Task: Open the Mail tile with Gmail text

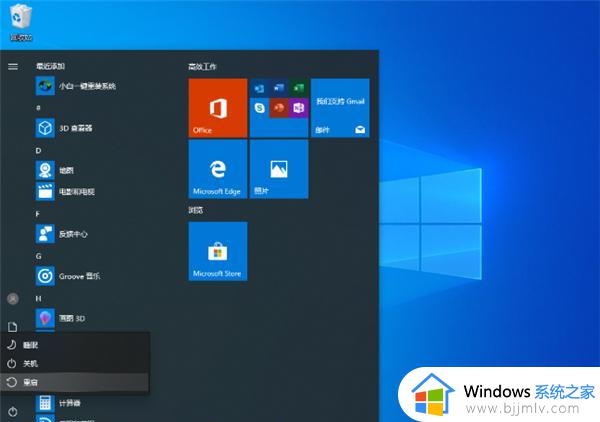Action: click(340, 108)
